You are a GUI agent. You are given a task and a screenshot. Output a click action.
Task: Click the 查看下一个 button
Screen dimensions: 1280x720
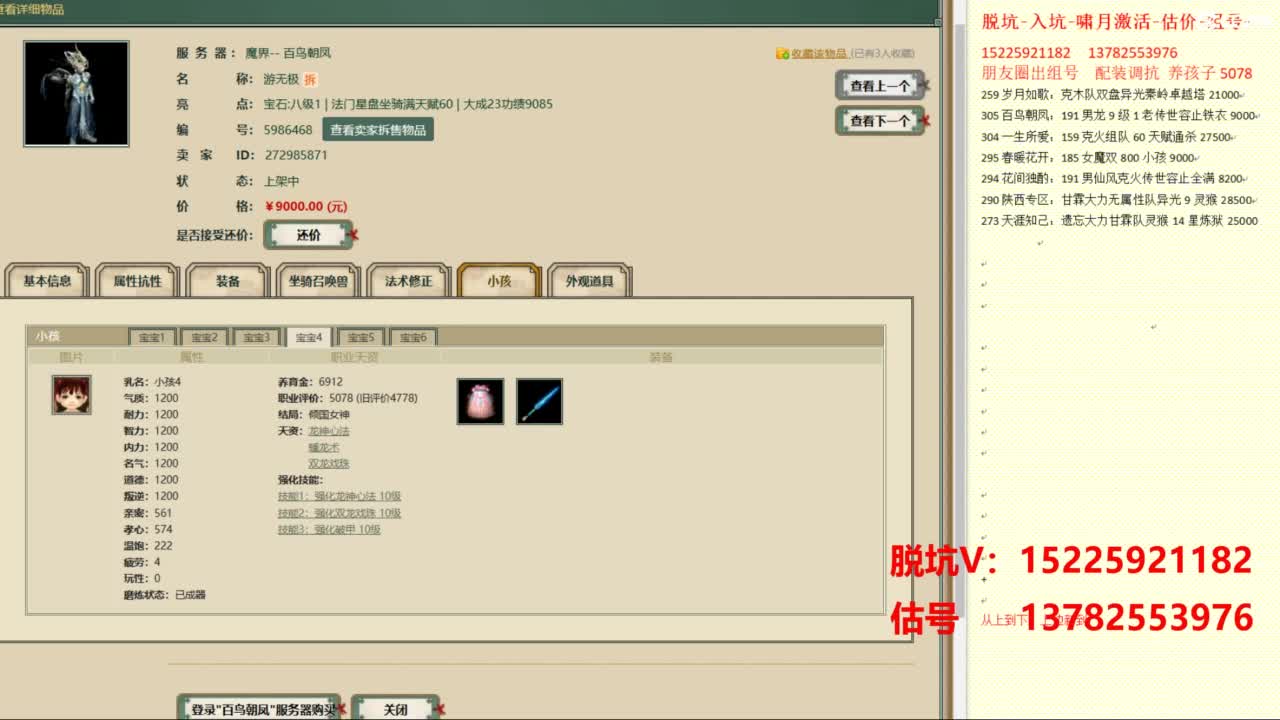tap(880, 121)
